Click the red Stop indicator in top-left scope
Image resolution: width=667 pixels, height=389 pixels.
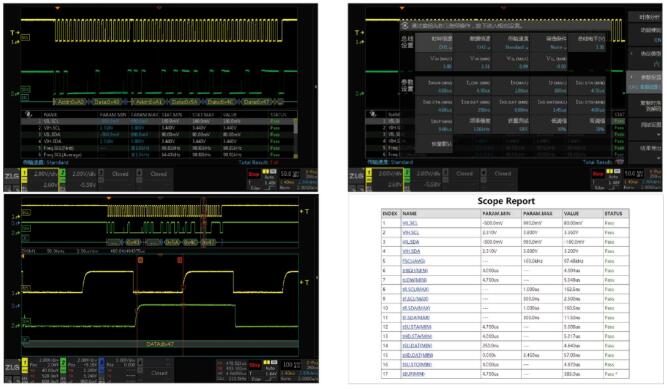pyautogui.click(x=254, y=174)
